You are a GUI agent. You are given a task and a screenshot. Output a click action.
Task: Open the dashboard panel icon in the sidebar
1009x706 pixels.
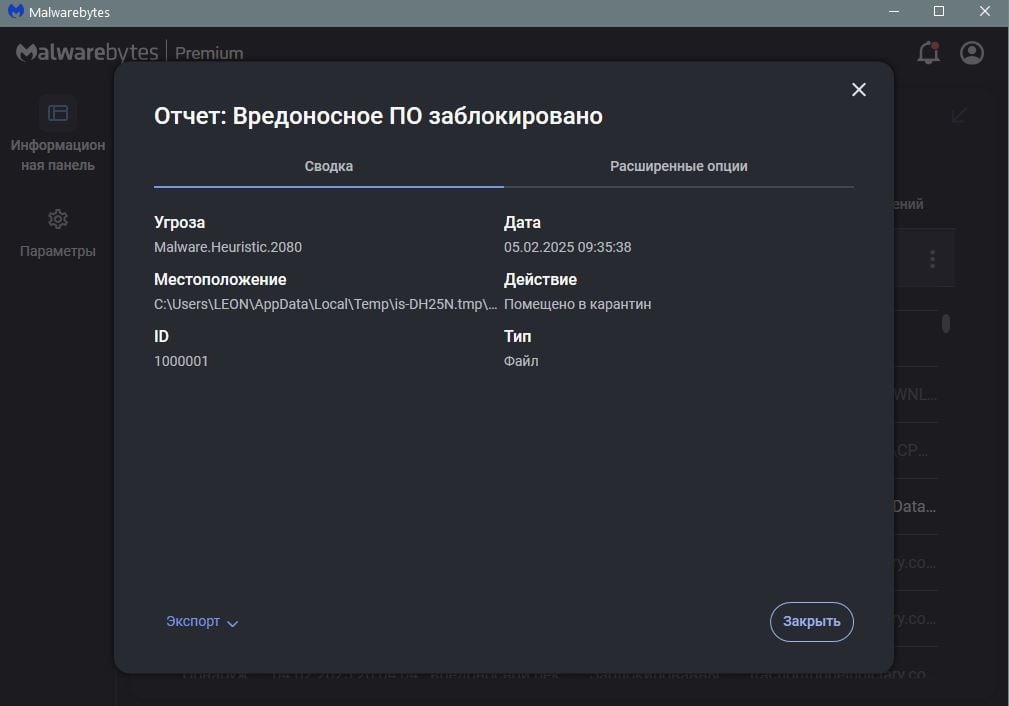click(x=58, y=113)
